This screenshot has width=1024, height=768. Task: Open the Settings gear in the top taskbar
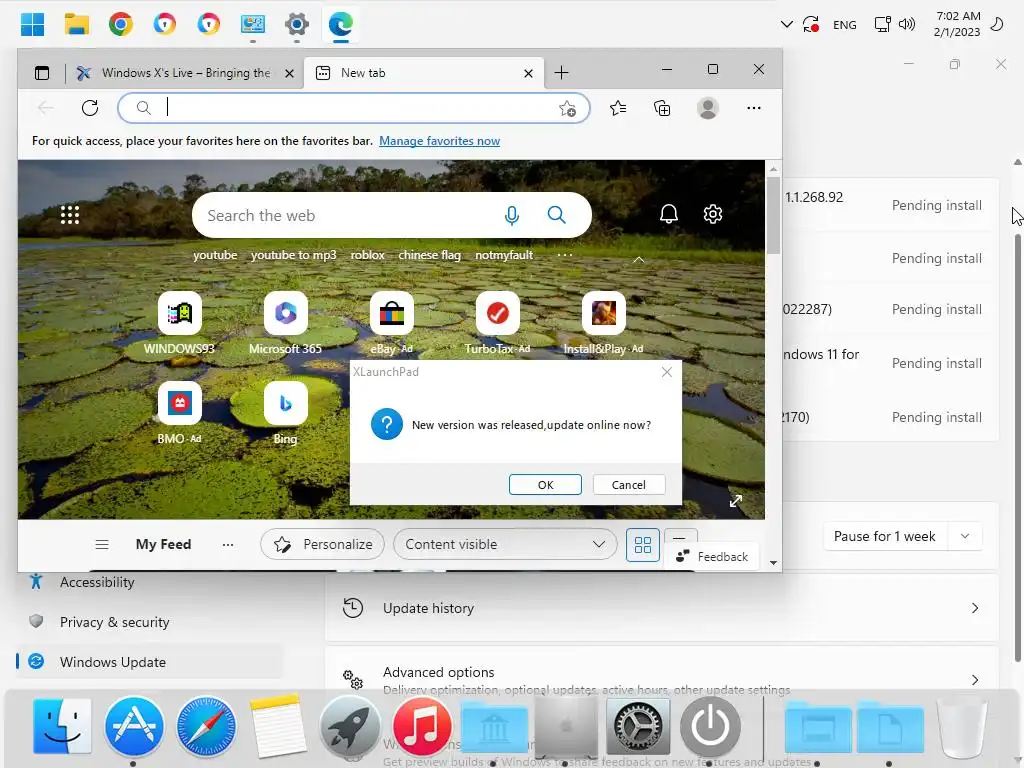(296, 25)
